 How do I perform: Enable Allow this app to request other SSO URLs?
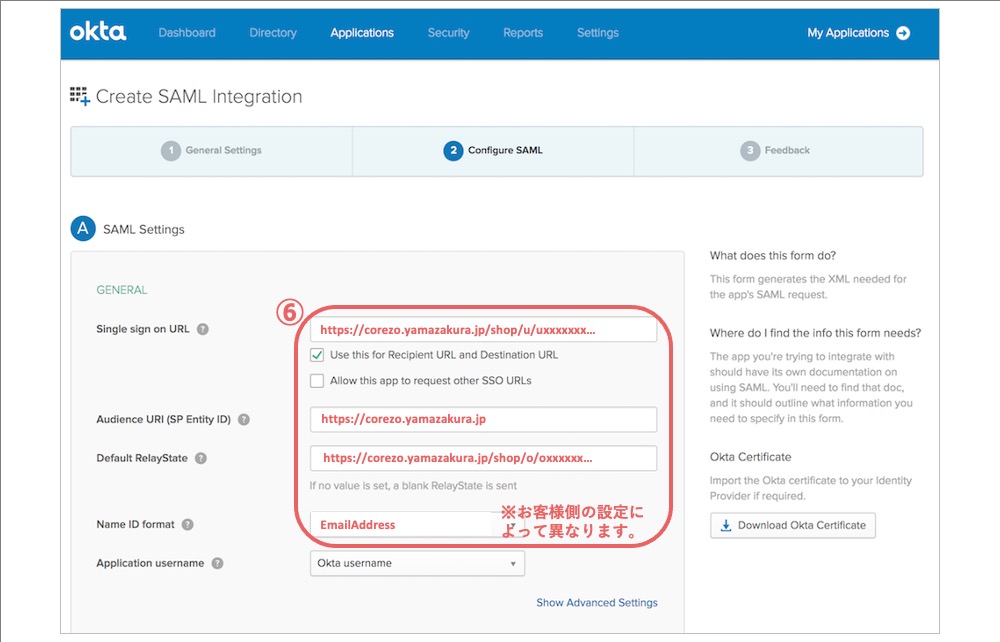click(x=317, y=381)
